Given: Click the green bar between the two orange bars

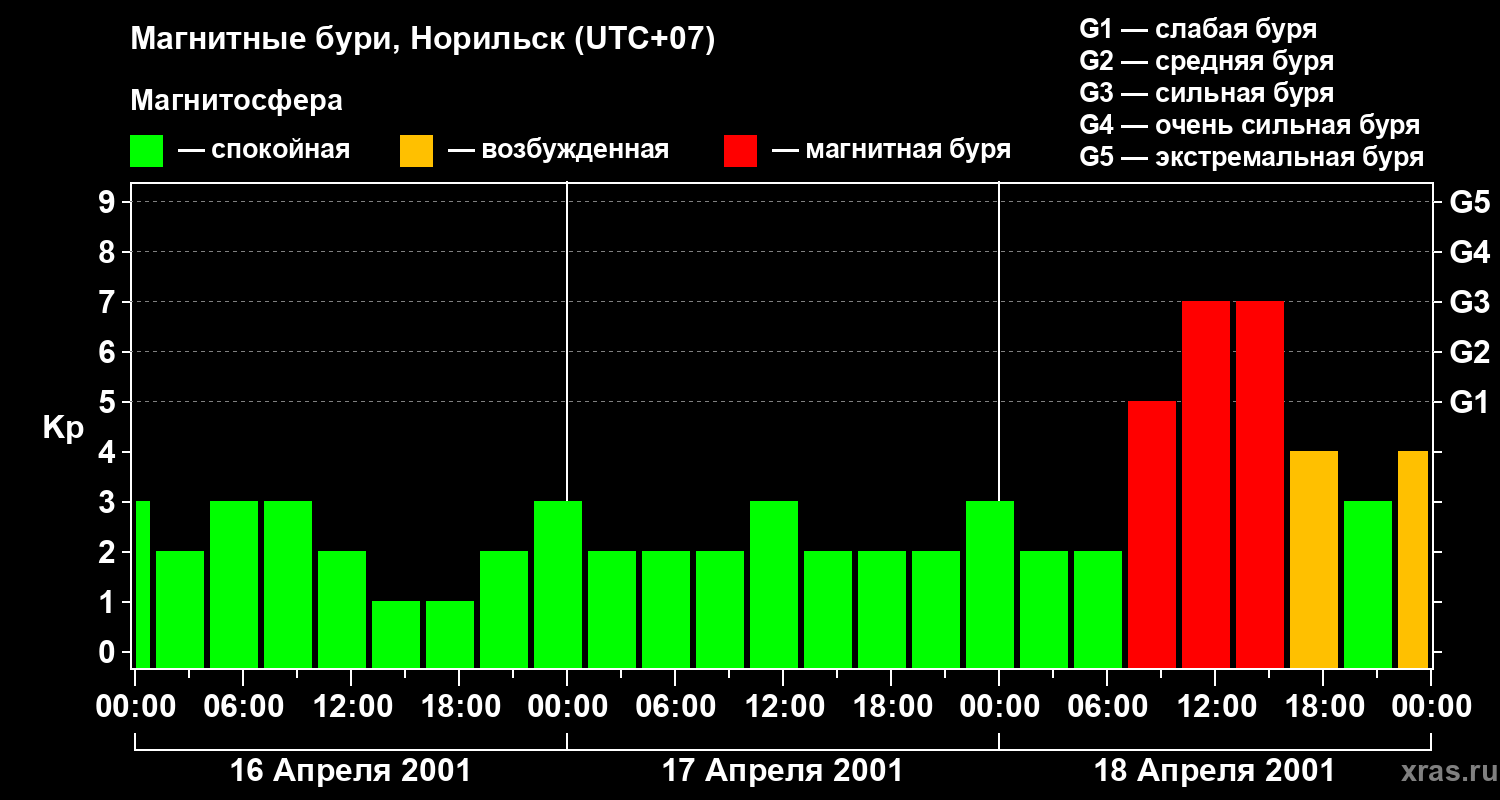Looking at the screenshot, I should click(1368, 584).
